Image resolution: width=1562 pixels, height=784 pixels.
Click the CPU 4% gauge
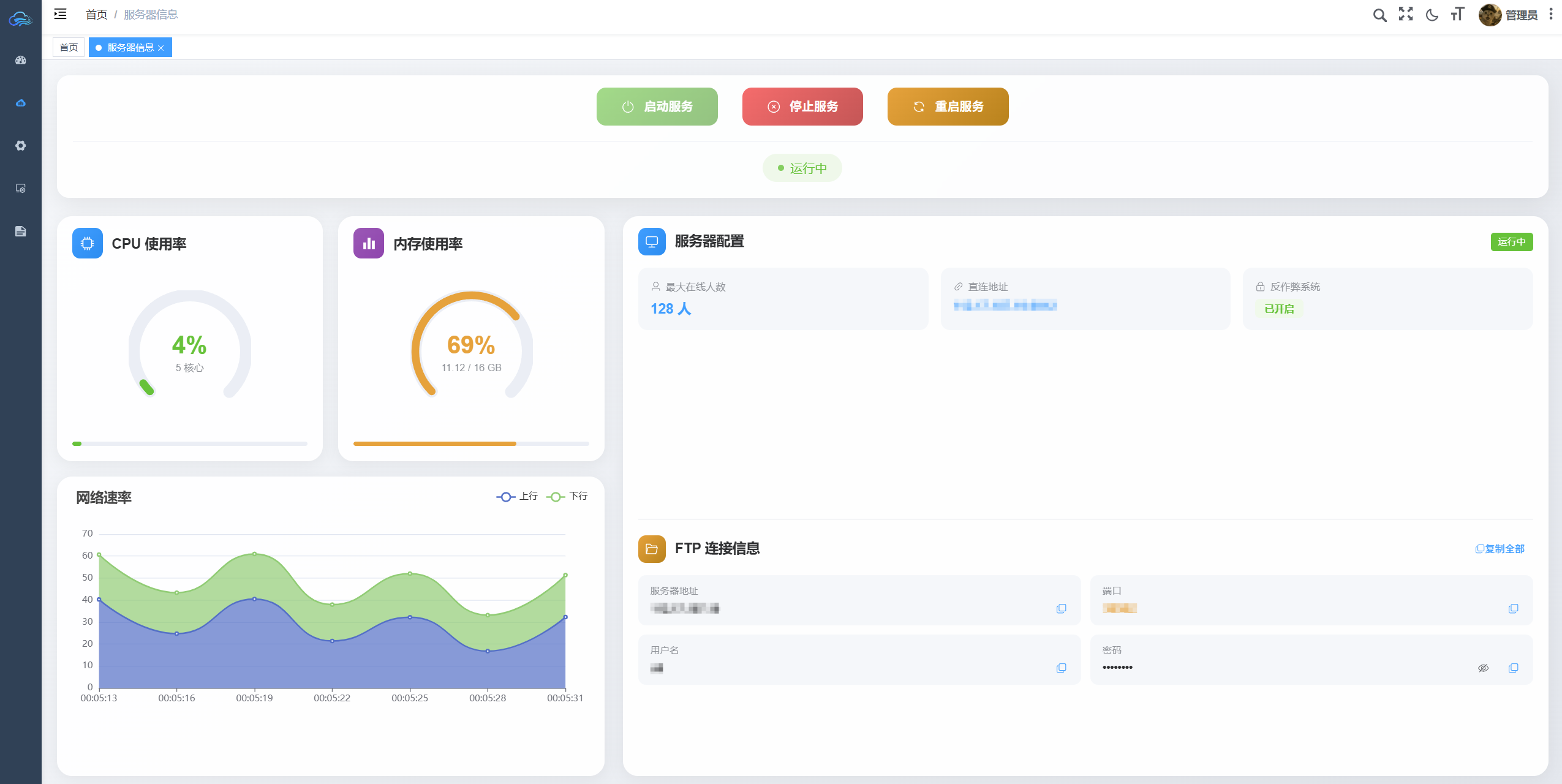coord(190,344)
